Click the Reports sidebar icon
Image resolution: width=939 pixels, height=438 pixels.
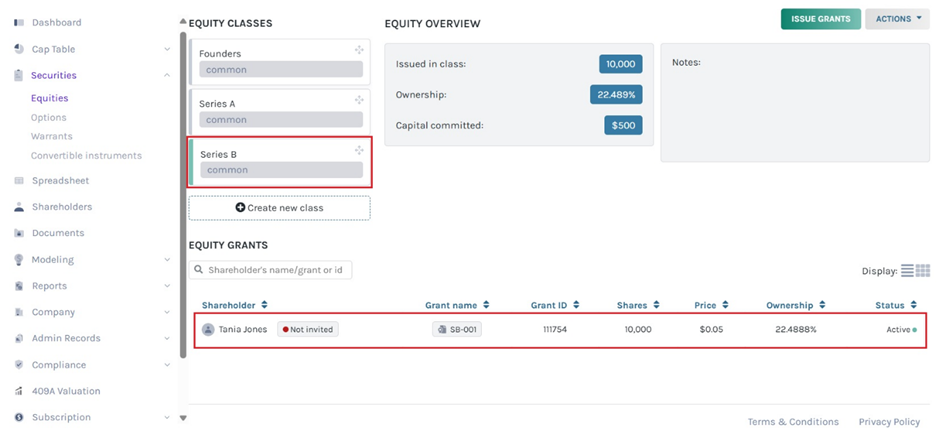click(x=19, y=286)
